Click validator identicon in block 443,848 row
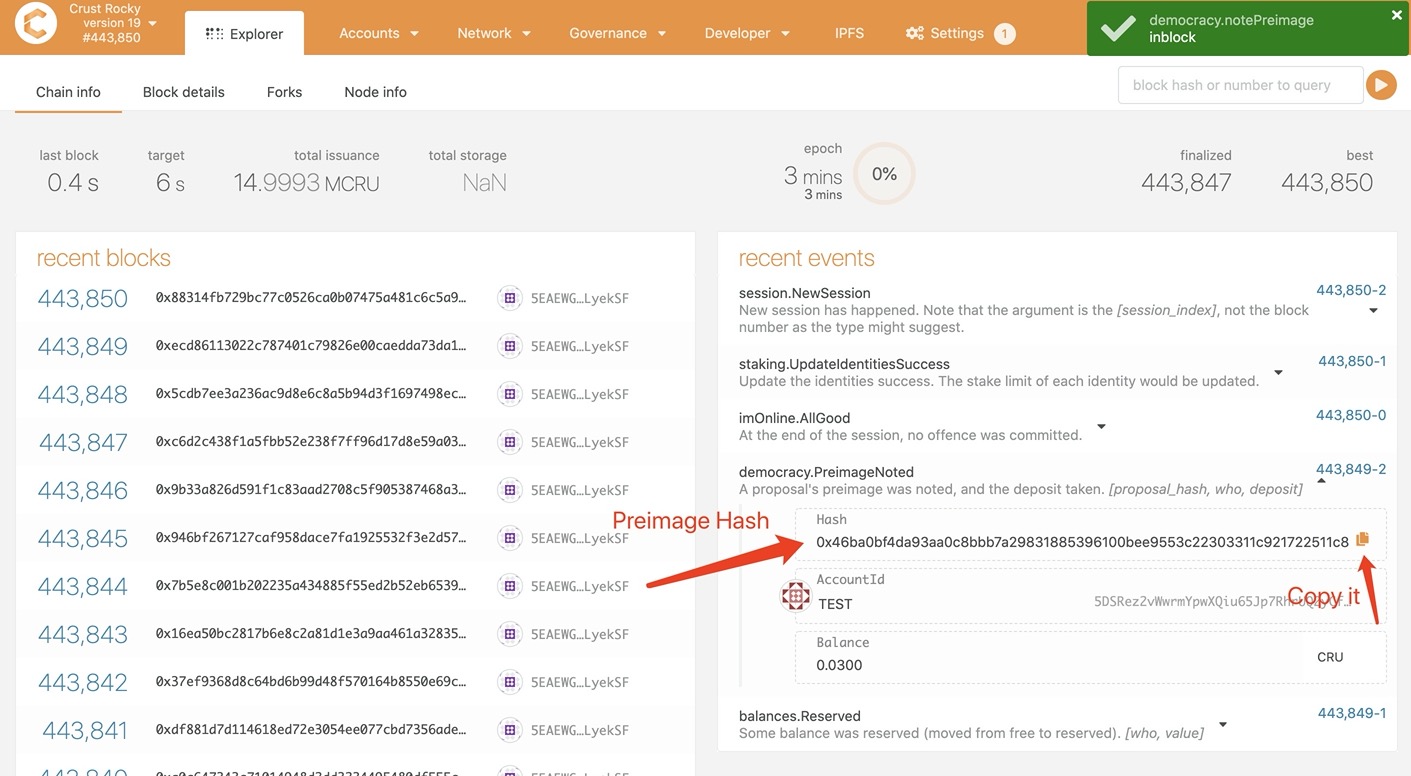 click(510, 394)
